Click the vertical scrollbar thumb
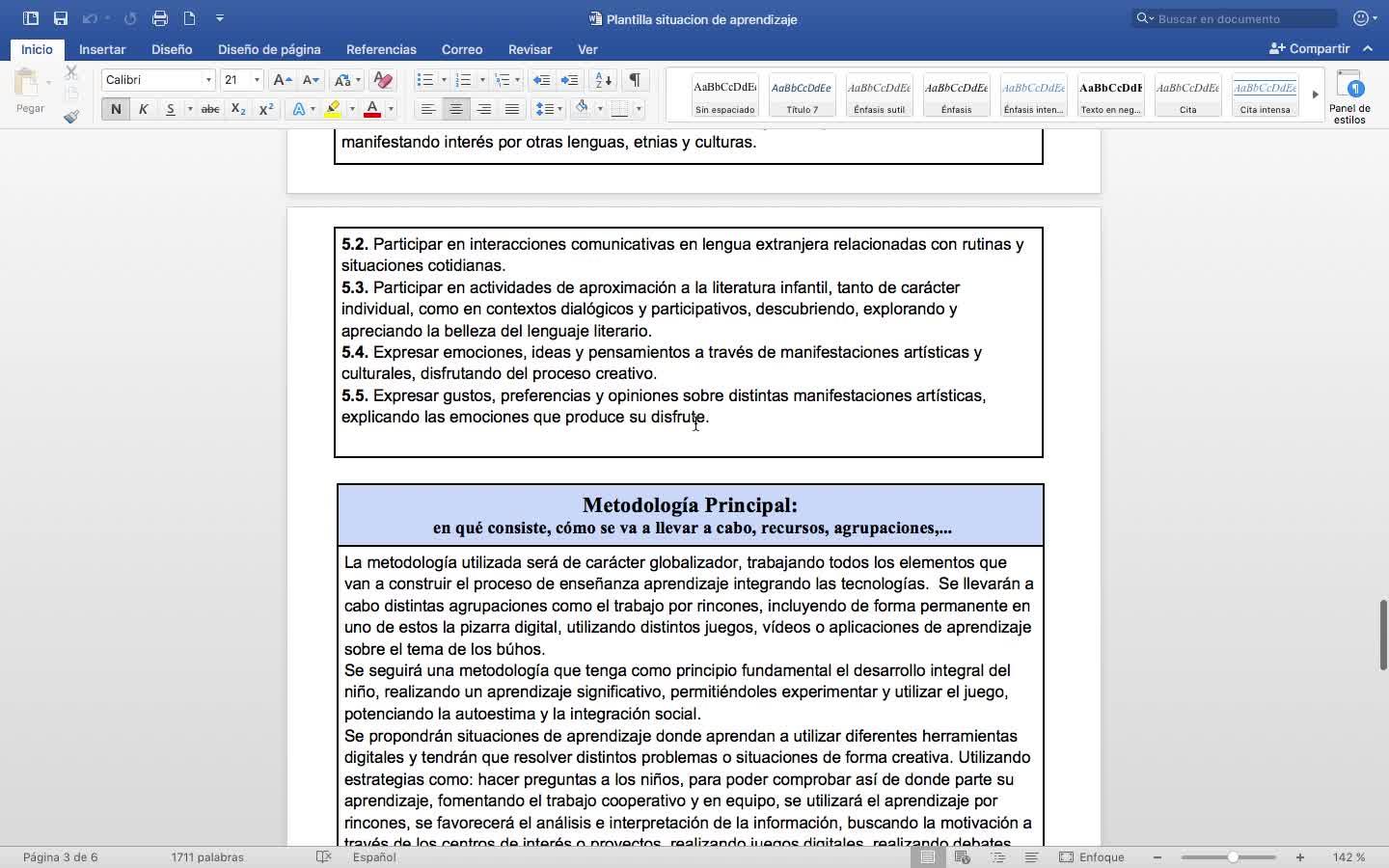 [1383, 635]
